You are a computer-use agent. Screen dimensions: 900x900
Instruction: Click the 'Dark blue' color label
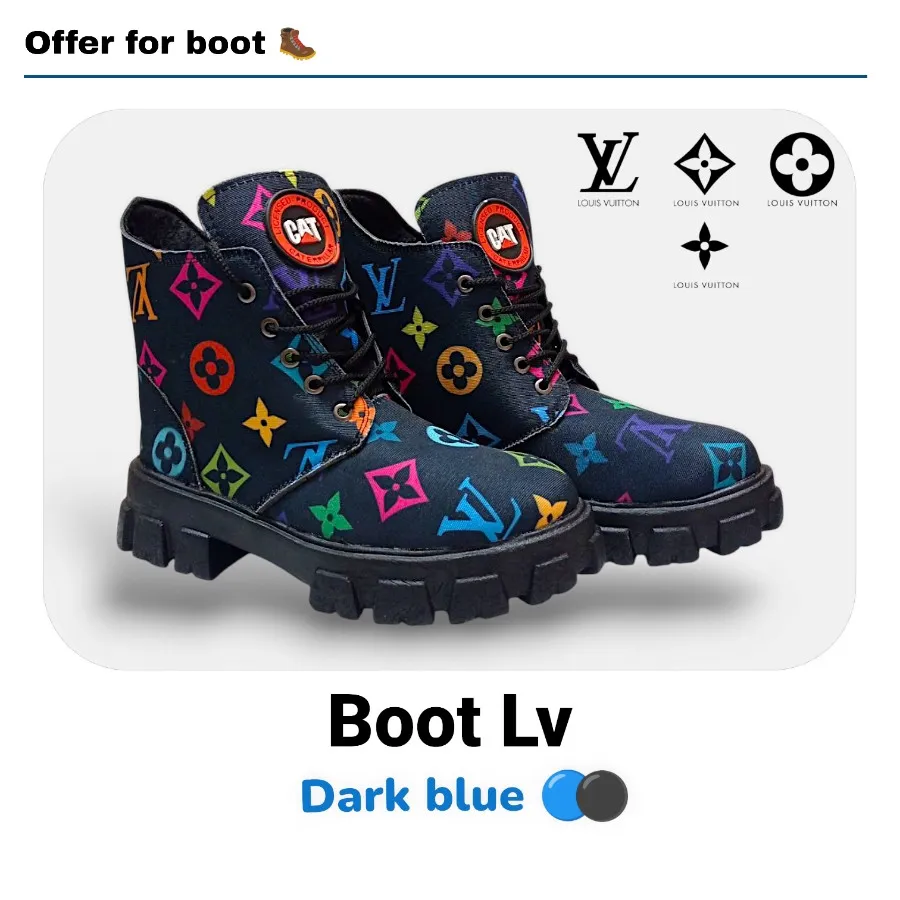pyautogui.click(x=412, y=796)
